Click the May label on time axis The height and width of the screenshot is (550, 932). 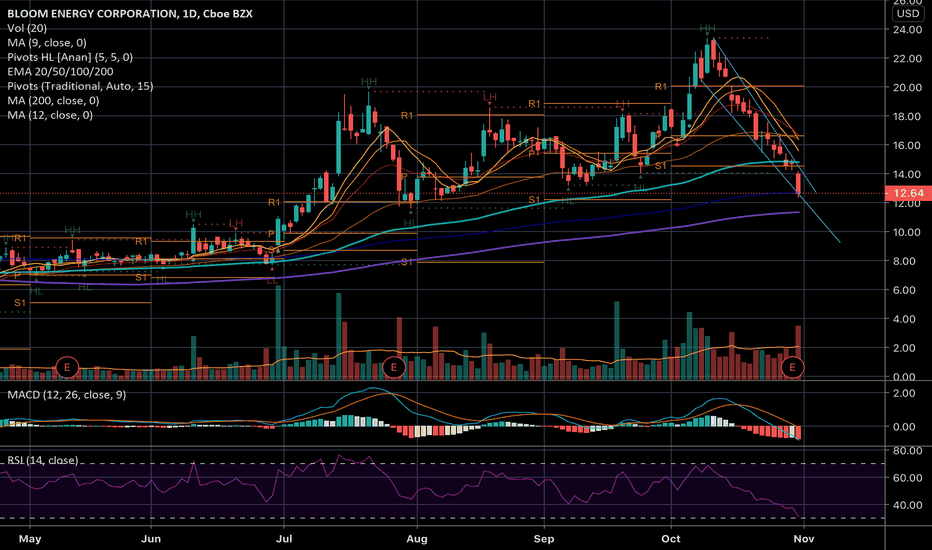coord(30,539)
